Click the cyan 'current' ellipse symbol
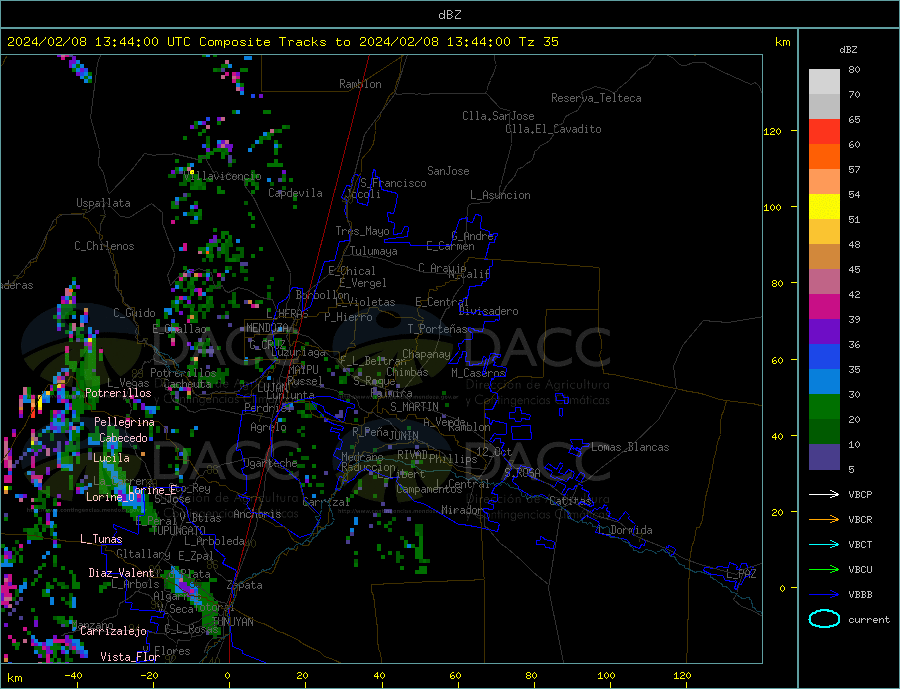This screenshot has width=900, height=689. point(824,619)
